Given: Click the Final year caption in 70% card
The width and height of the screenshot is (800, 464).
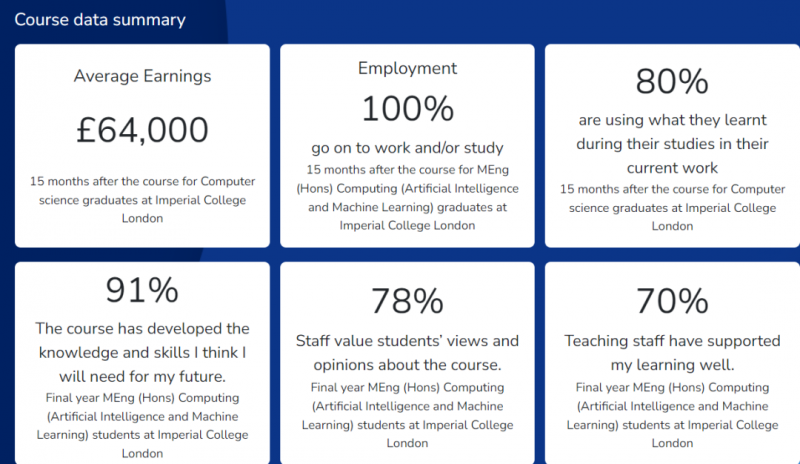Looking at the screenshot, I should [x=672, y=415].
